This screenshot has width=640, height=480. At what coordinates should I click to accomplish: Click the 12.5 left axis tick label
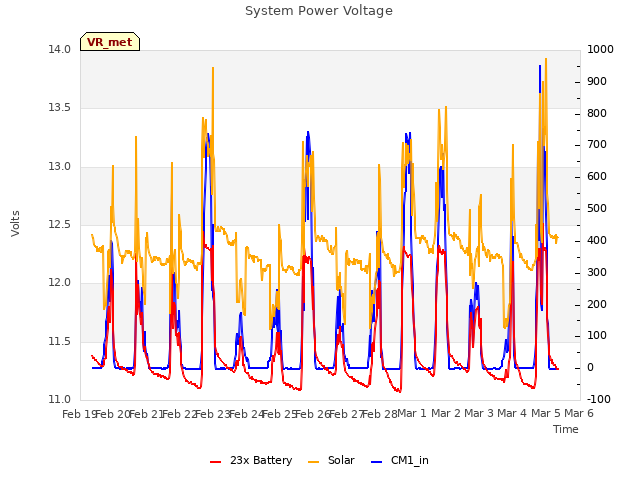tap(60, 224)
